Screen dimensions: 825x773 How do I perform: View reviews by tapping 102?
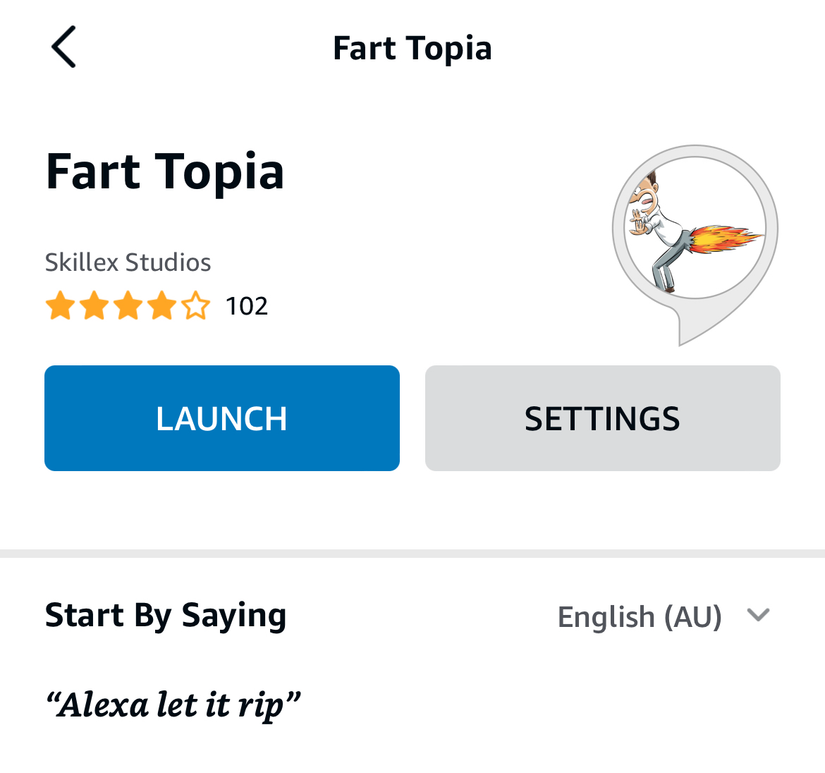pos(245,306)
